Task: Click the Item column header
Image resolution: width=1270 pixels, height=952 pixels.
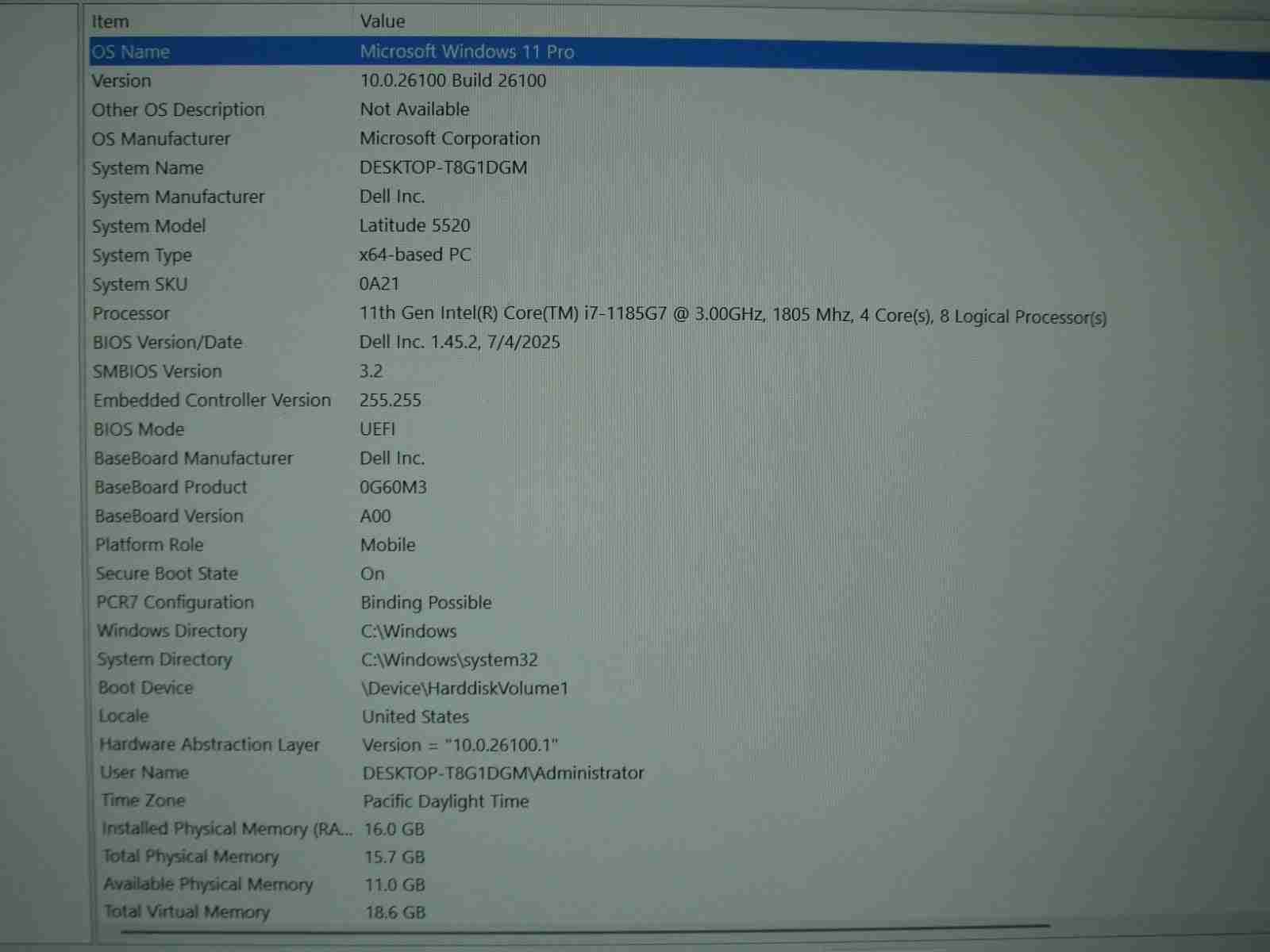Action: (x=110, y=21)
